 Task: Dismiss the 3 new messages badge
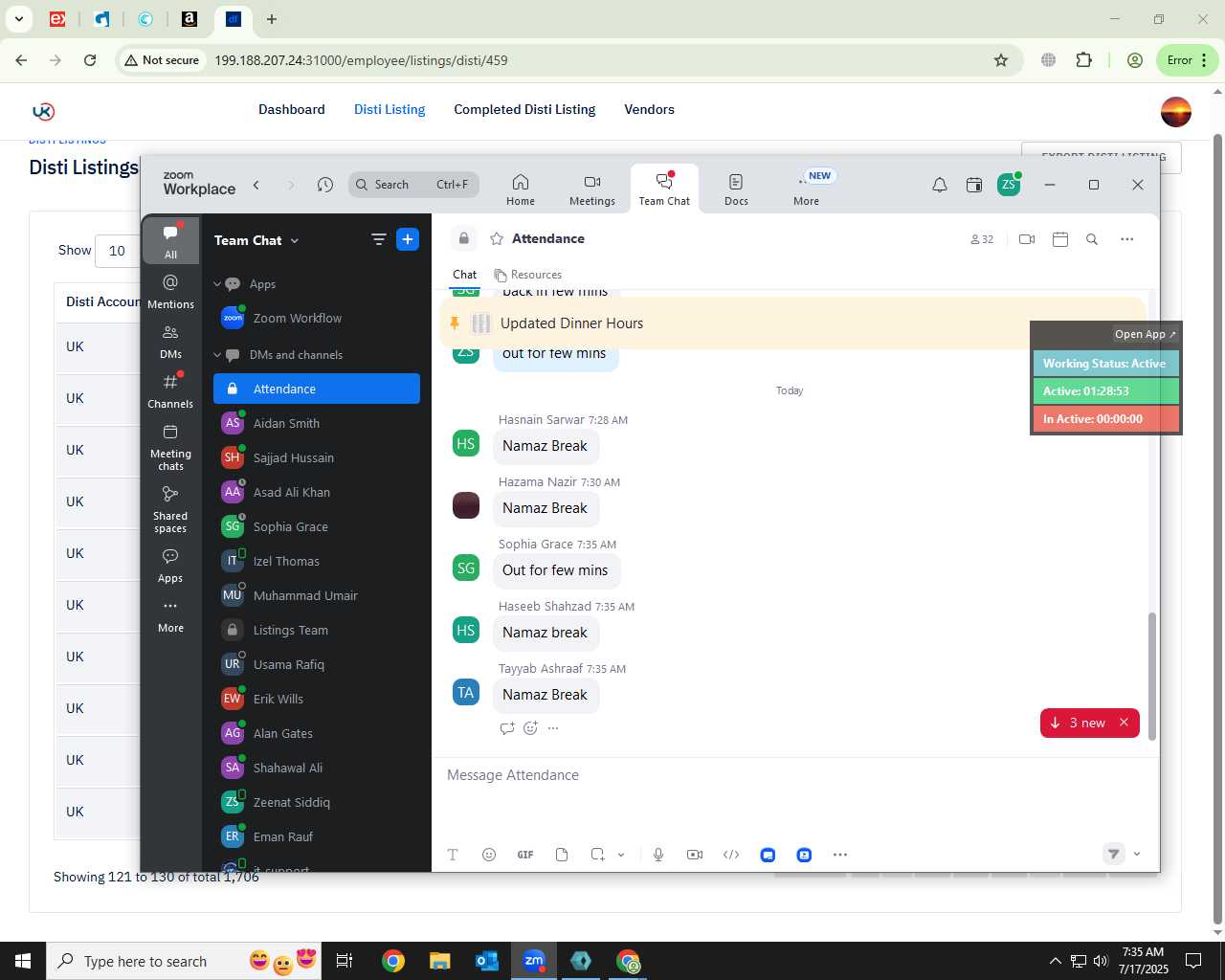tap(1125, 723)
